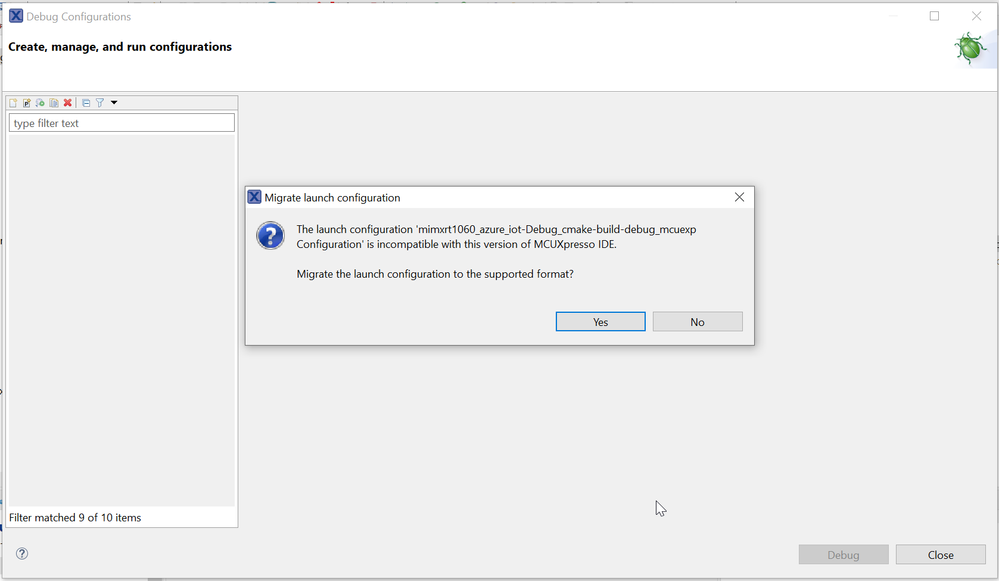Click the blue question icon in the dialog
This screenshot has width=999, height=581.
point(269,236)
